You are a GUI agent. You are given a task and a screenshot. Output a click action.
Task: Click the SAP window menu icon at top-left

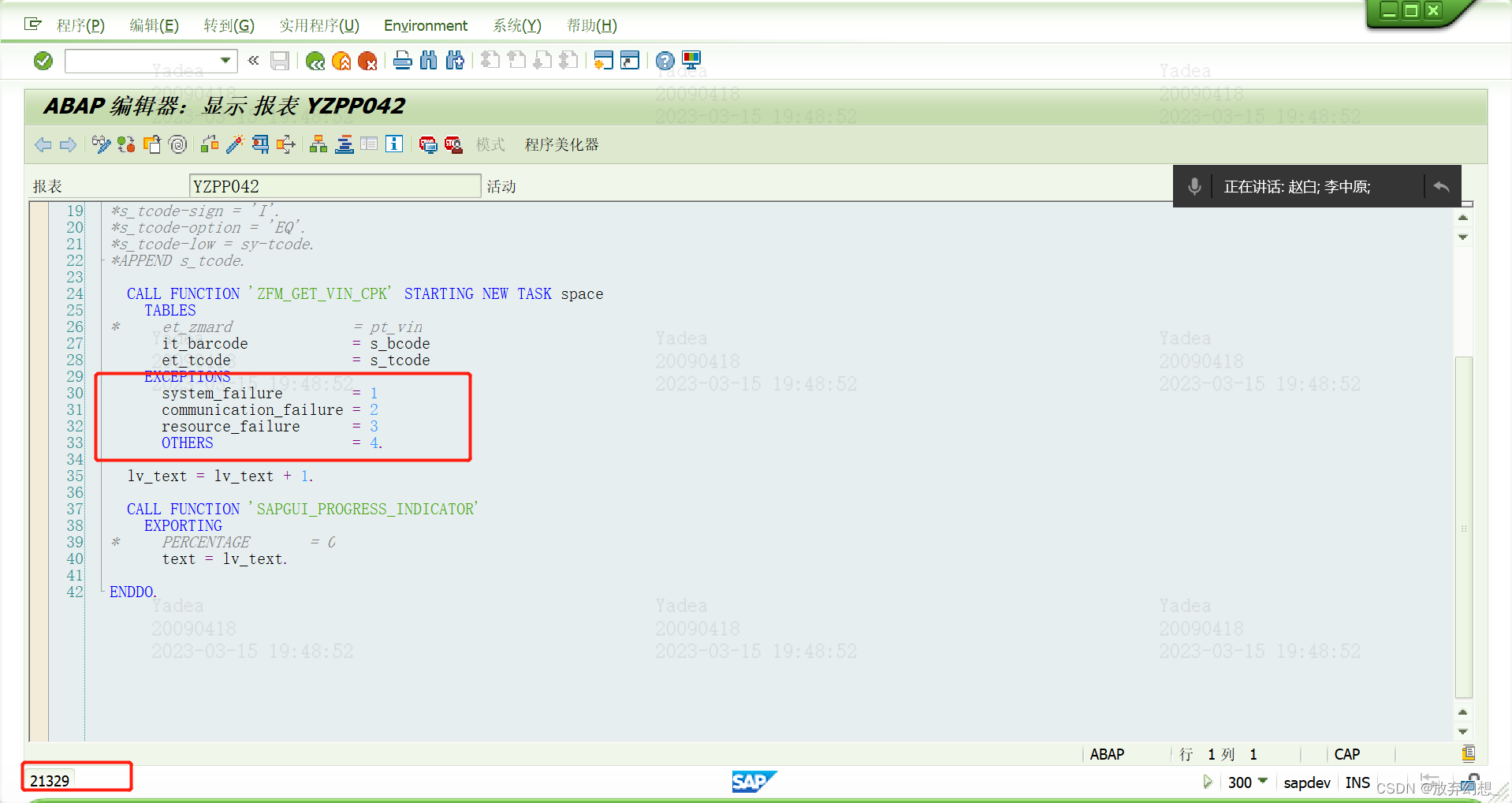(33, 24)
